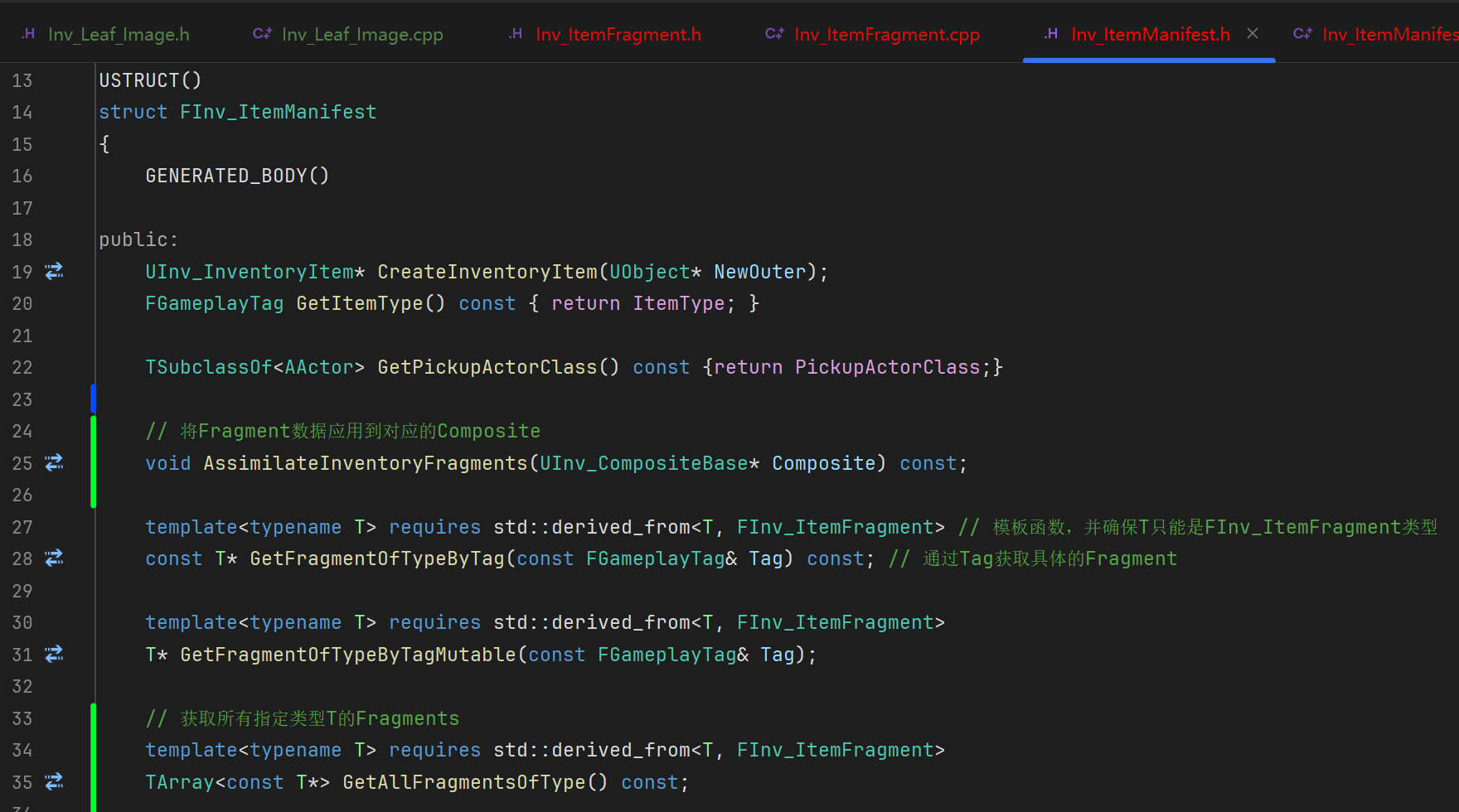Click line number 13 in the gutter
Viewport: 1459px width, 812px height.
pyautogui.click(x=22, y=80)
